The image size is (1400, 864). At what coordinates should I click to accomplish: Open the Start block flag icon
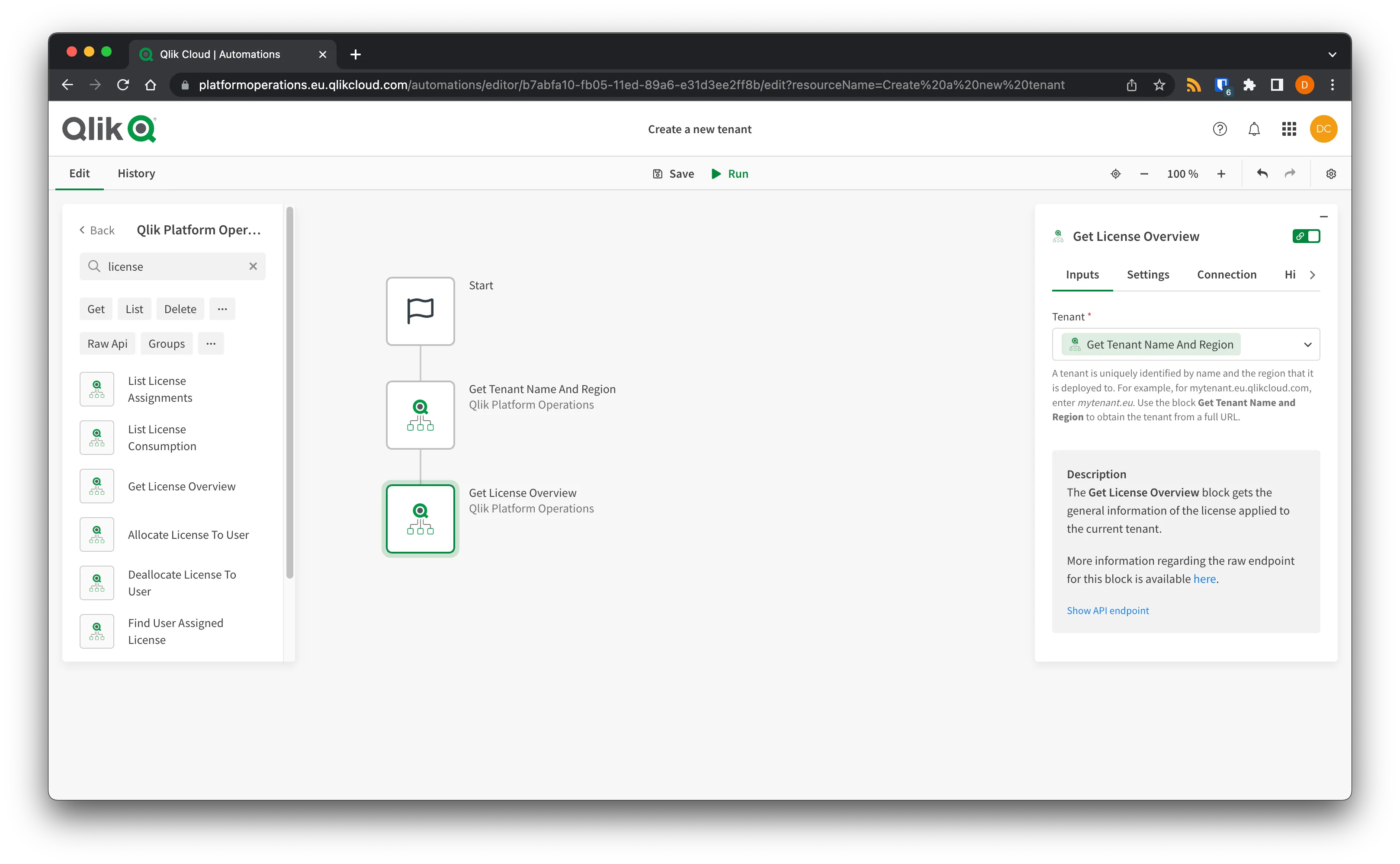click(420, 311)
